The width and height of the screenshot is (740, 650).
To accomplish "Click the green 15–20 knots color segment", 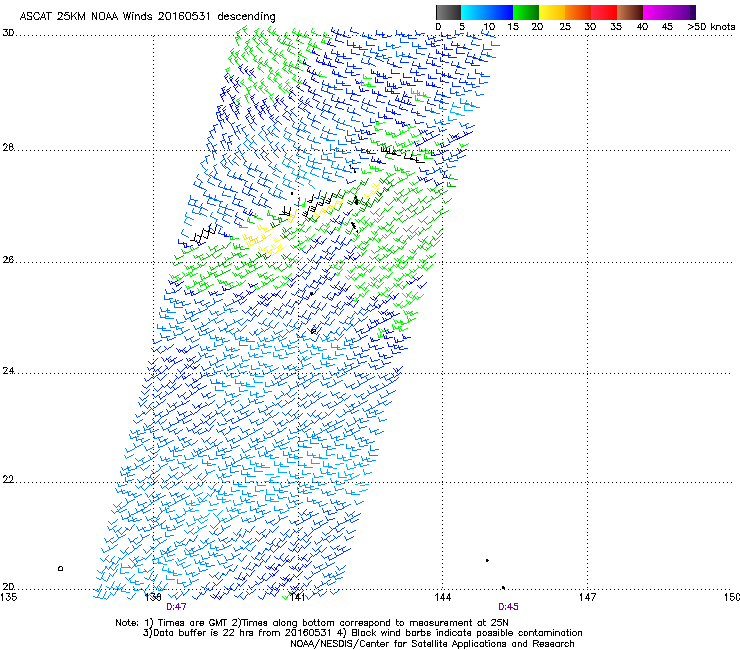I will (x=526, y=12).
